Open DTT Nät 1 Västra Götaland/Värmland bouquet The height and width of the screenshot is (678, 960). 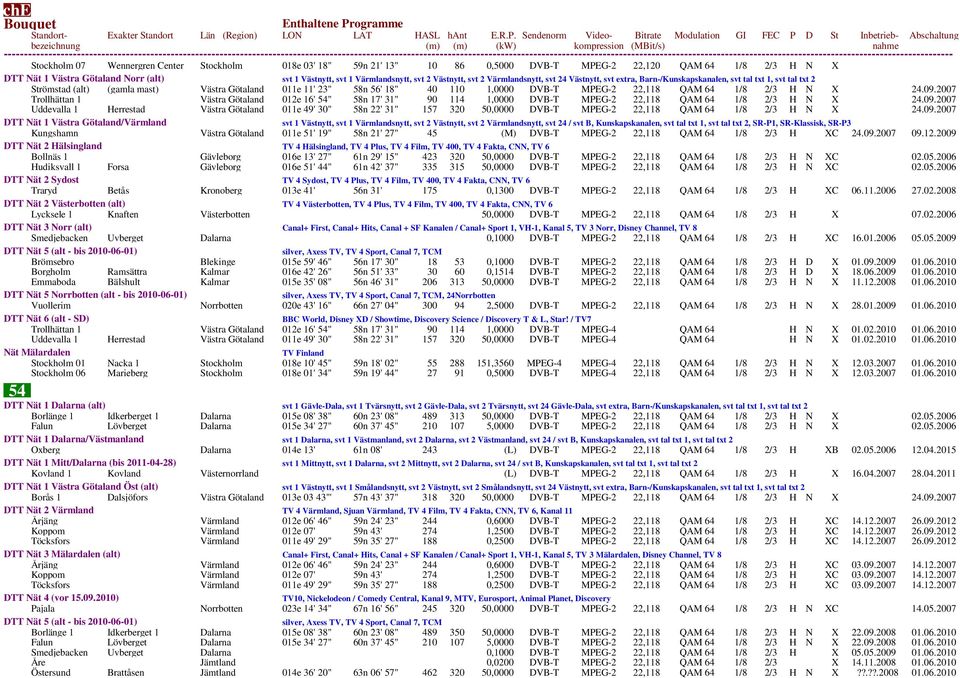[x=85, y=122]
